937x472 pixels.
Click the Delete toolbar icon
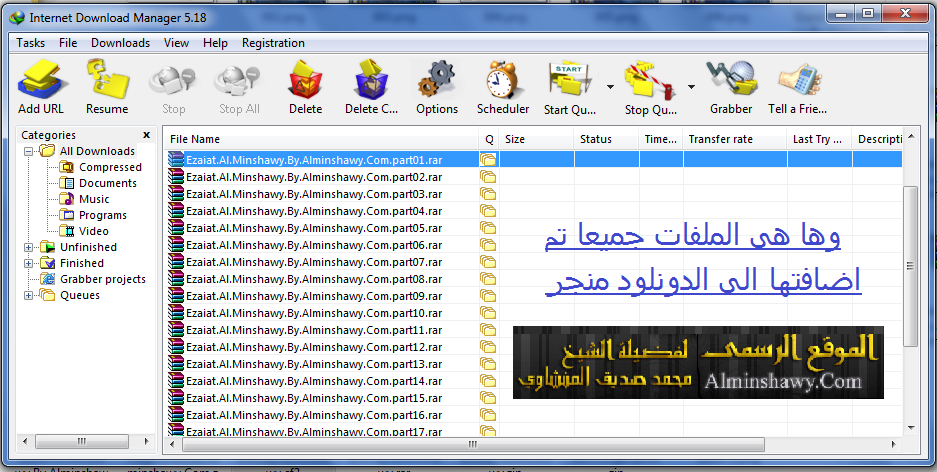click(x=305, y=78)
